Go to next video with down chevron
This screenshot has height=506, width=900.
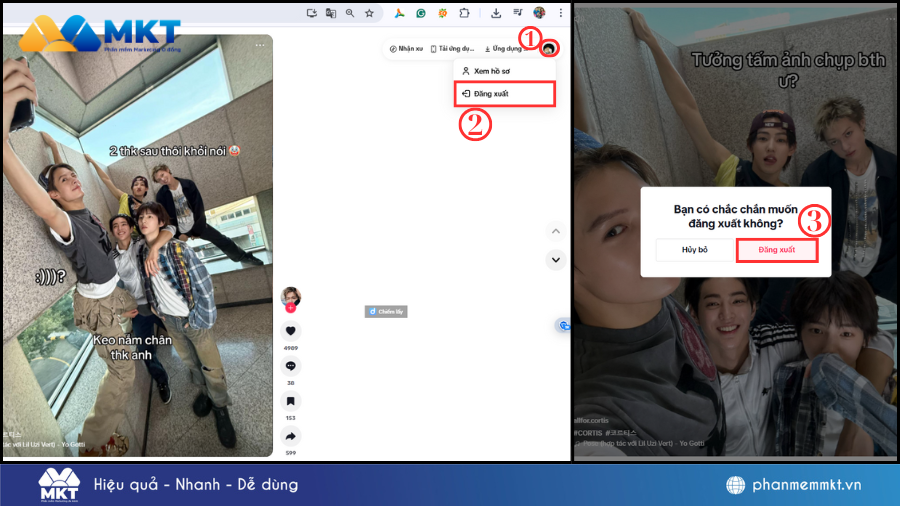click(556, 259)
